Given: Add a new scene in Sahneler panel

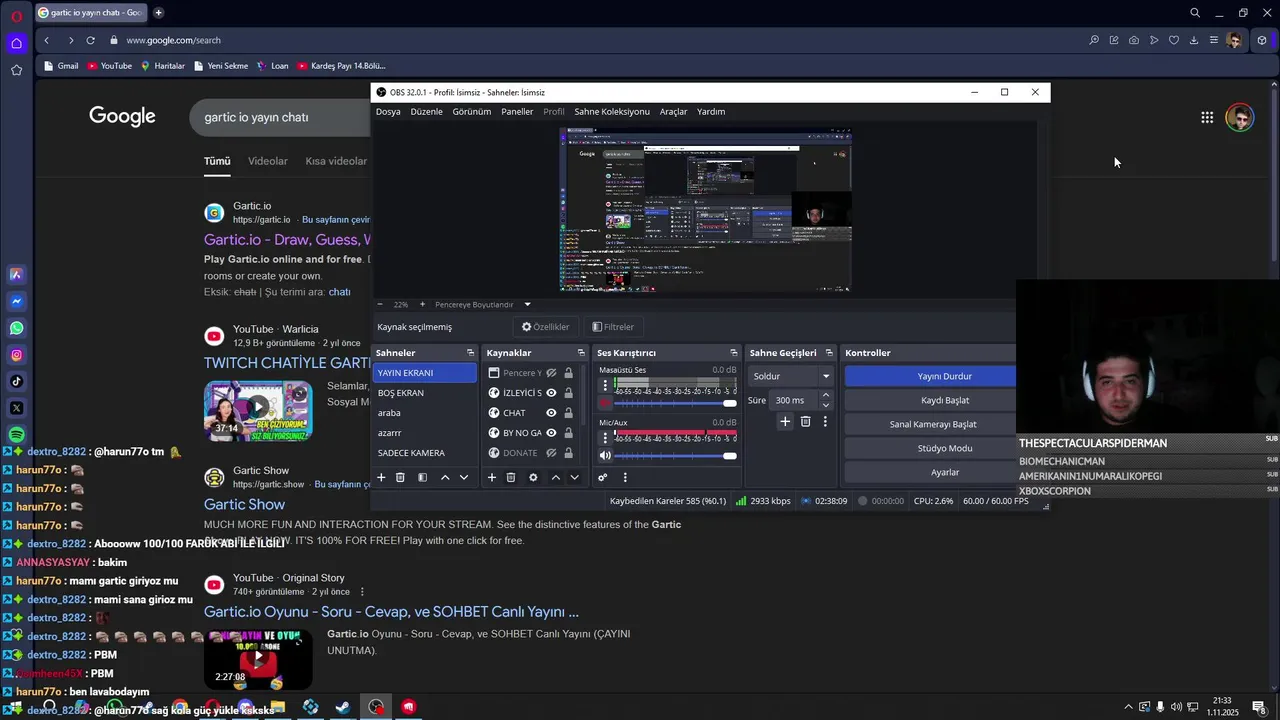Looking at the screenshot, I should [381, 478].
